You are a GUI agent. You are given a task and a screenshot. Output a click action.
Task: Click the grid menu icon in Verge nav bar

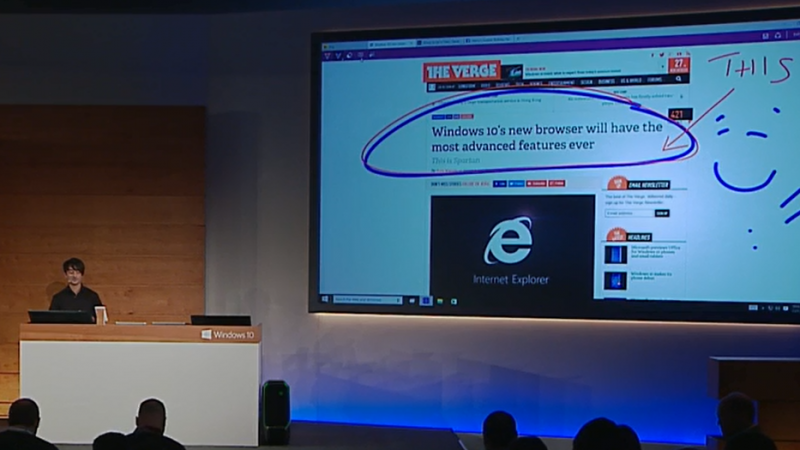coord(432,87)
